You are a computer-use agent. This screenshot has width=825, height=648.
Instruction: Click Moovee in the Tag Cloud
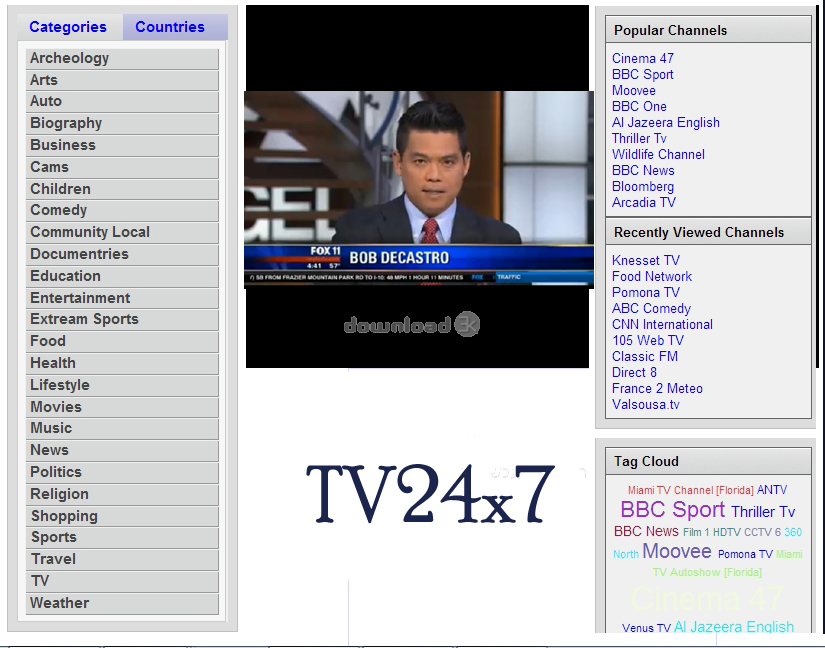(677, 551)
